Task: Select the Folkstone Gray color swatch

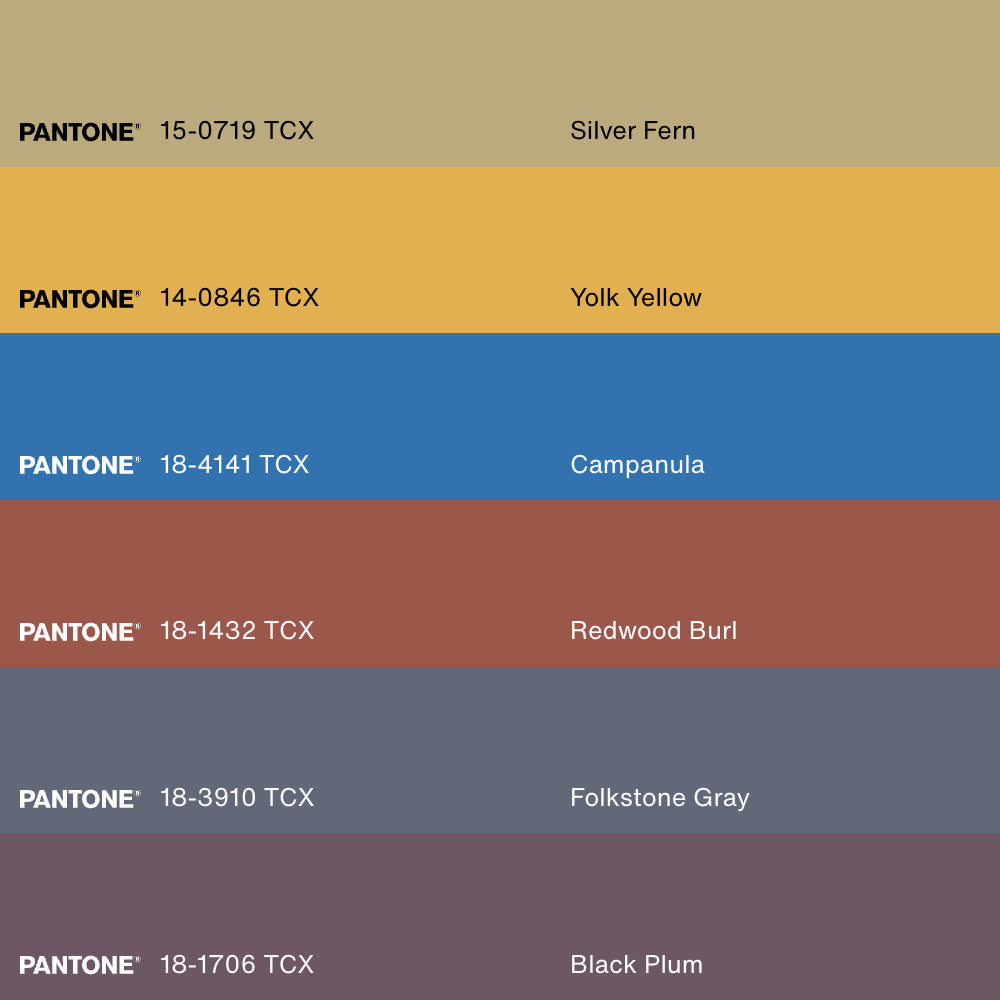Action: click(500, 728)
